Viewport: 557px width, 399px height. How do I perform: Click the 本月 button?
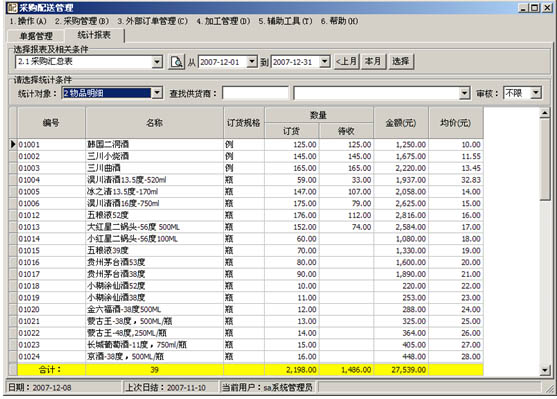(373, 61)
